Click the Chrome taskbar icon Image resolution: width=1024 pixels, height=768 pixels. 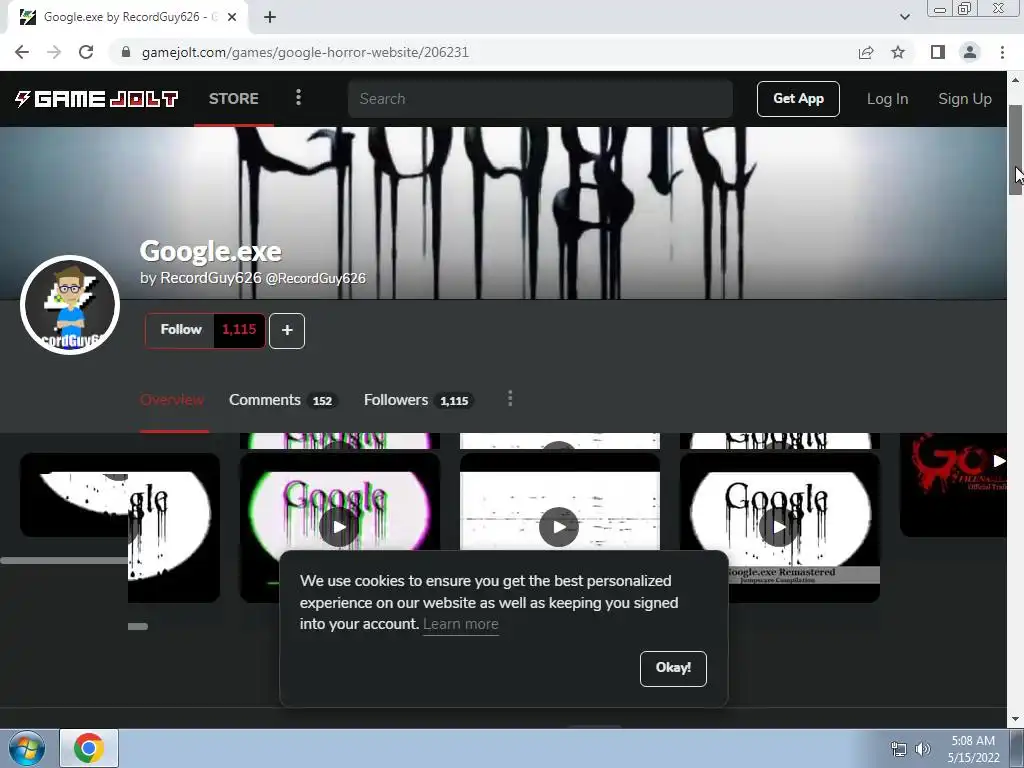[89, 748]
